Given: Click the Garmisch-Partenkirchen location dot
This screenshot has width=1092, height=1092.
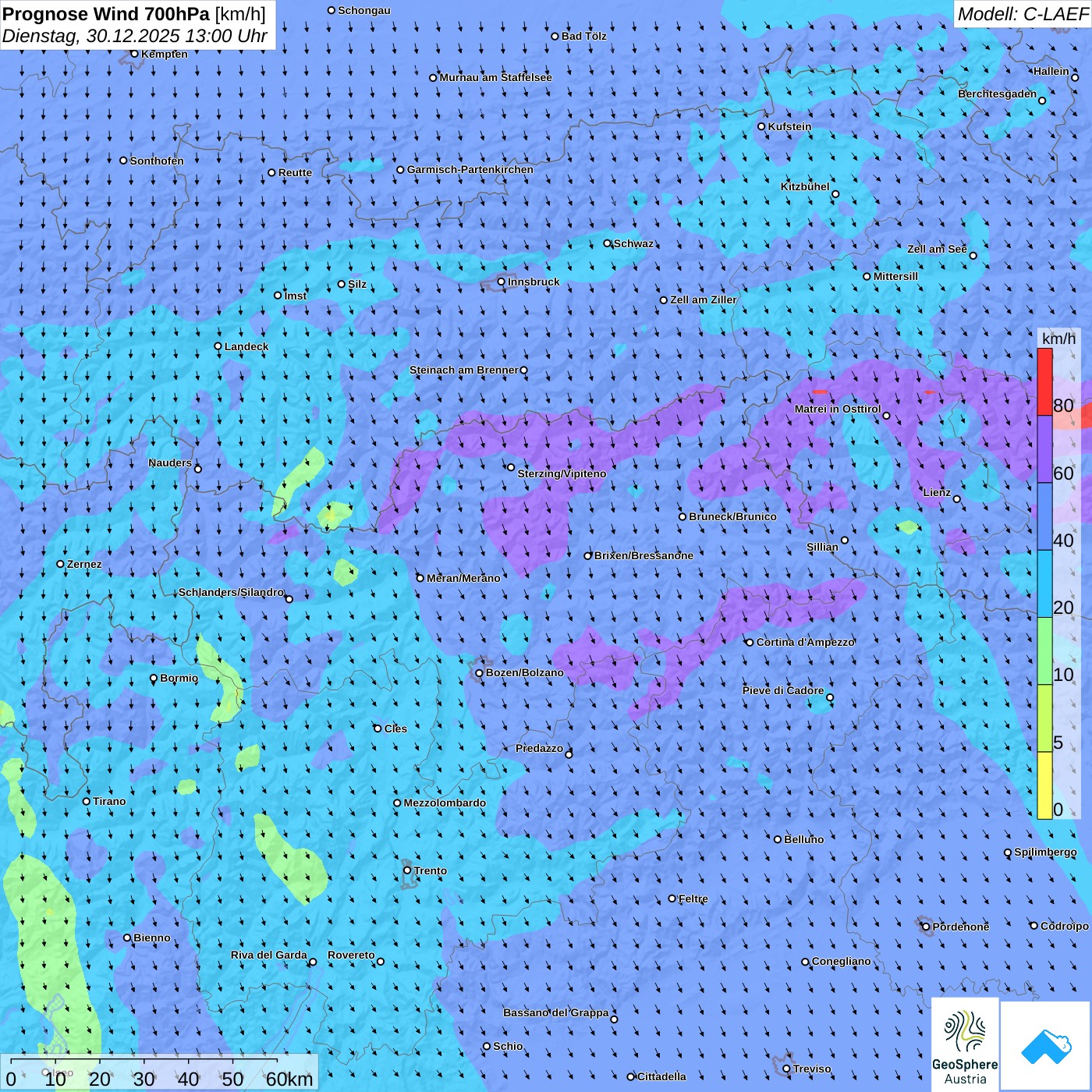Looking at the screenshot, I should click(x=401, y=170).
